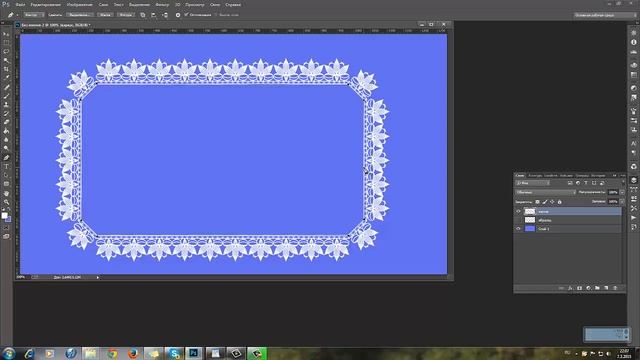
Task: Open the Редактирование menu
Action: click(x=46, y=4)
